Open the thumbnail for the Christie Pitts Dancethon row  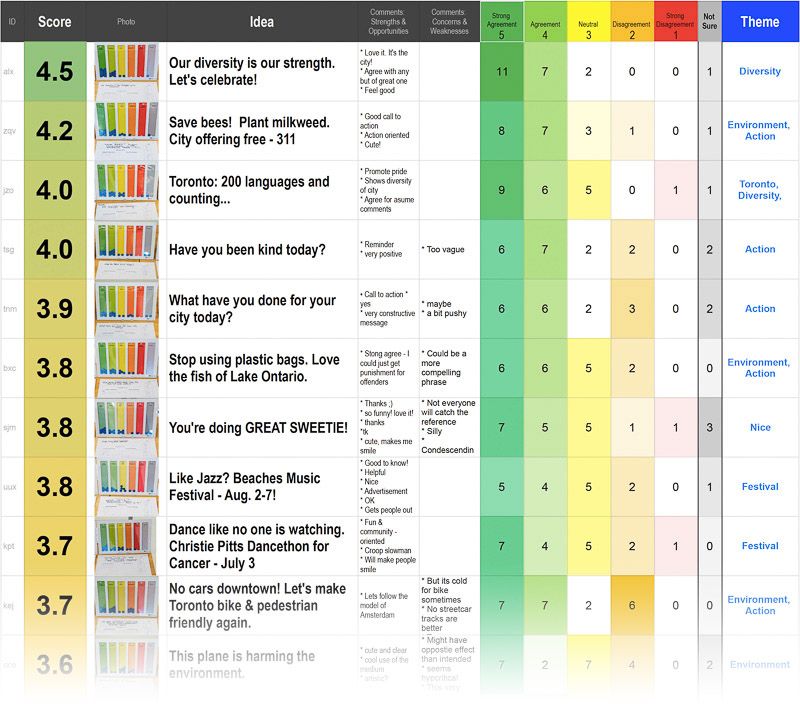(x=126, y=546)
